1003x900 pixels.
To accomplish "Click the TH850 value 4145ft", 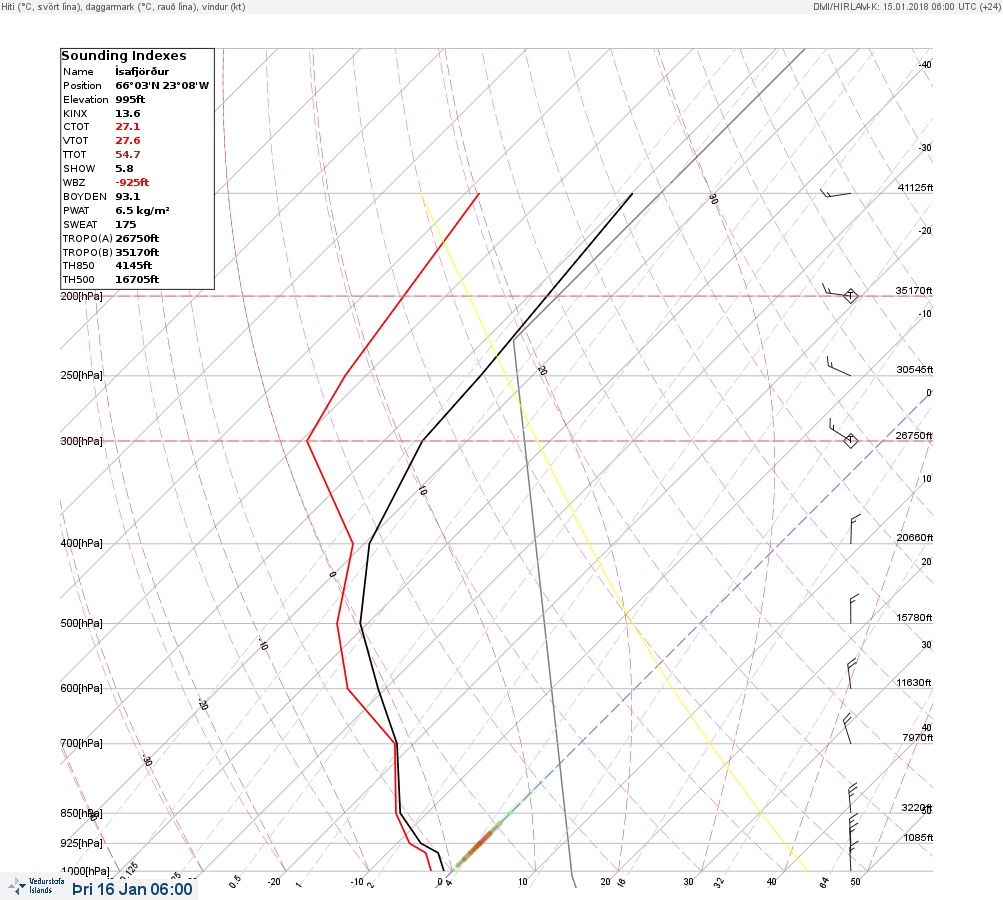I will coord(134,265).
